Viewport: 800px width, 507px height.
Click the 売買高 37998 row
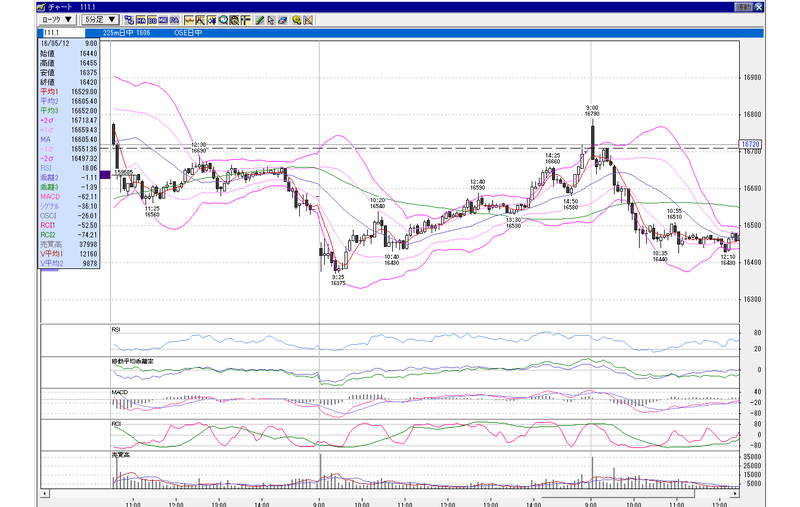pyautogui.click(x=69, y=244)
